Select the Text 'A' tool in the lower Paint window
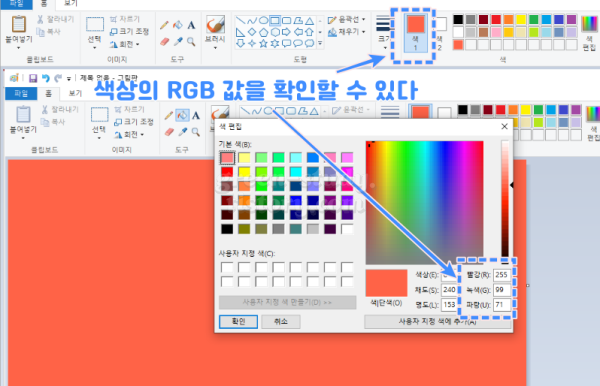This screenshot has width=600, height=386. pyautogui.click(x=196, y=115)
